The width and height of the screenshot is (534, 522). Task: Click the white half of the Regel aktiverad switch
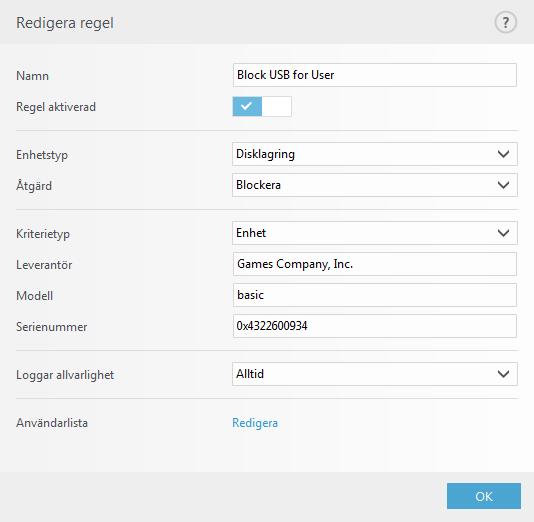point(277,107)
